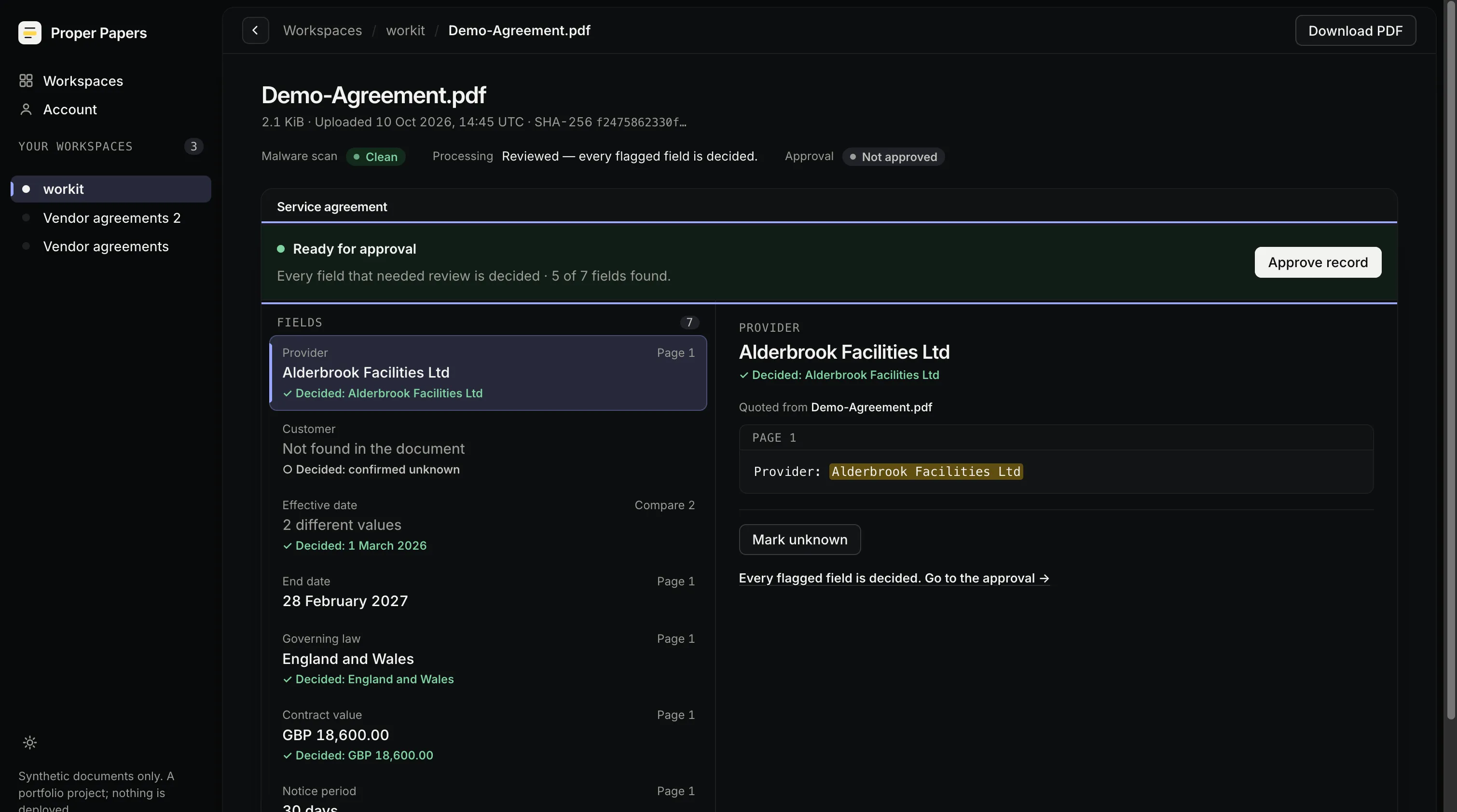This screenshot has height=812, width=1457.
Task: Select the Vendor agreements 2 workspace
Action: 111,217
